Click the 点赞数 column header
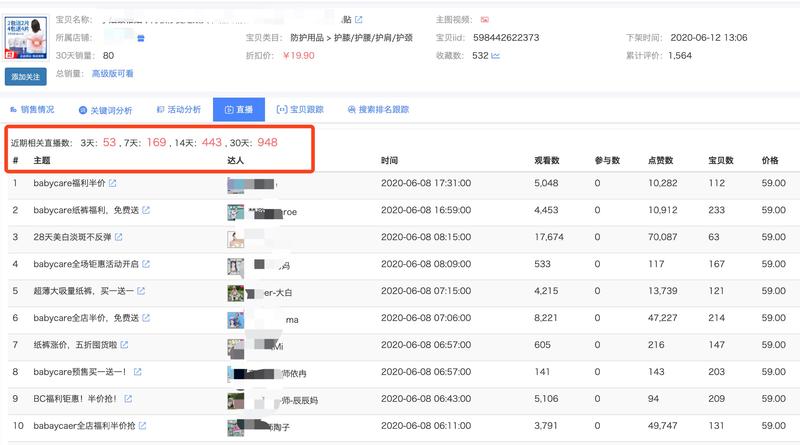This screenshot has height=445, width=800. pyautogui.click(x=661, y=160)
